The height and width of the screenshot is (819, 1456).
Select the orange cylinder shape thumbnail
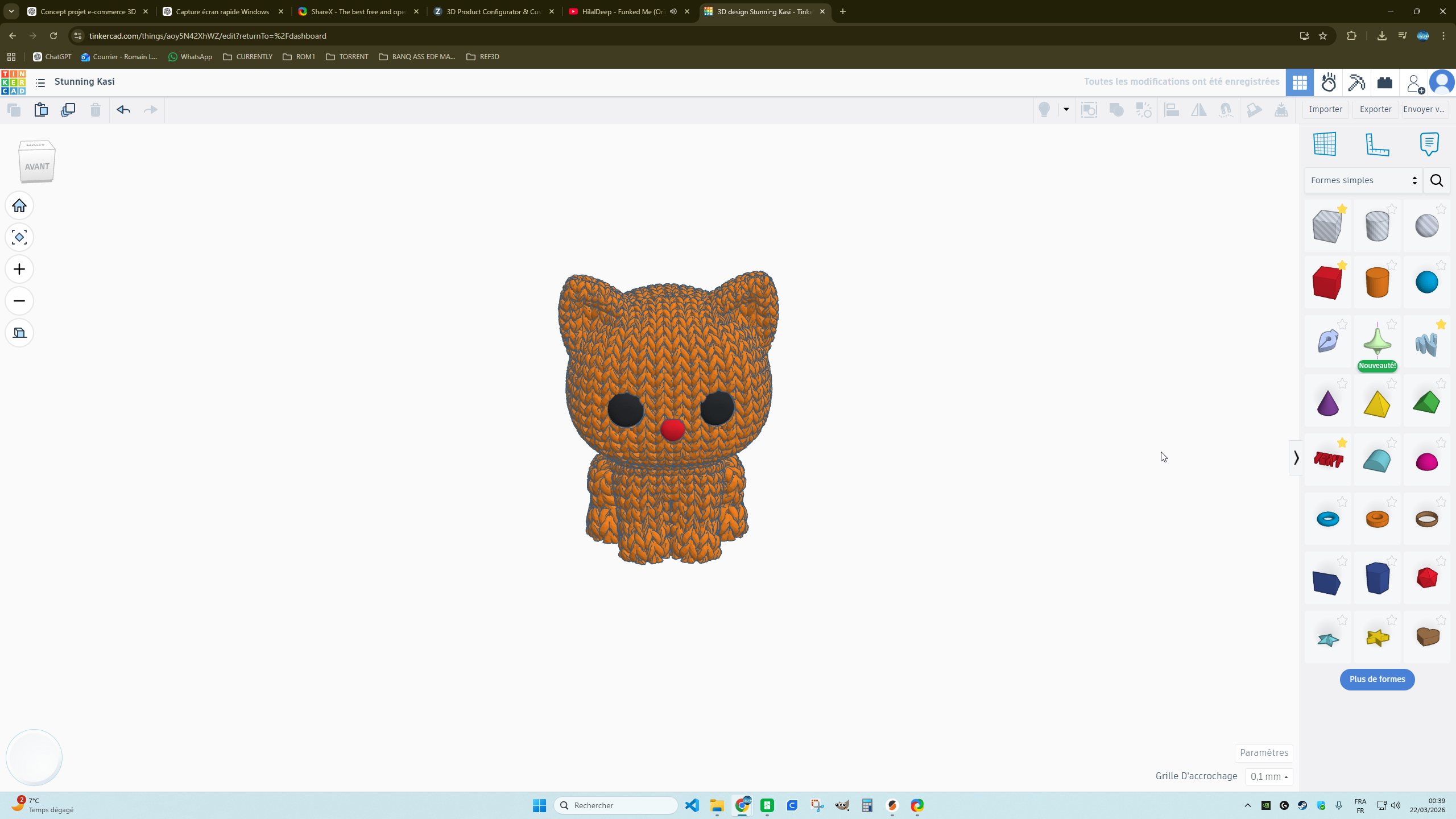(1377, 282)
